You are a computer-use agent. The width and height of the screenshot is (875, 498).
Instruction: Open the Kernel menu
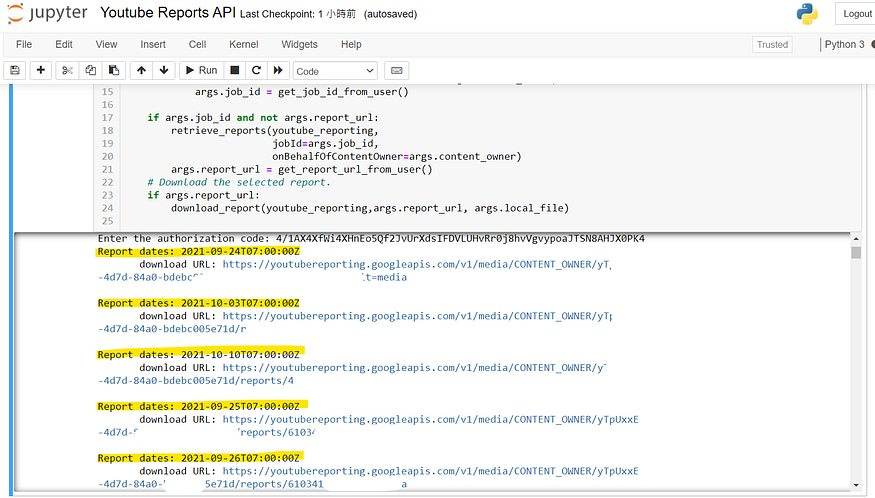[x=243, y=44]
